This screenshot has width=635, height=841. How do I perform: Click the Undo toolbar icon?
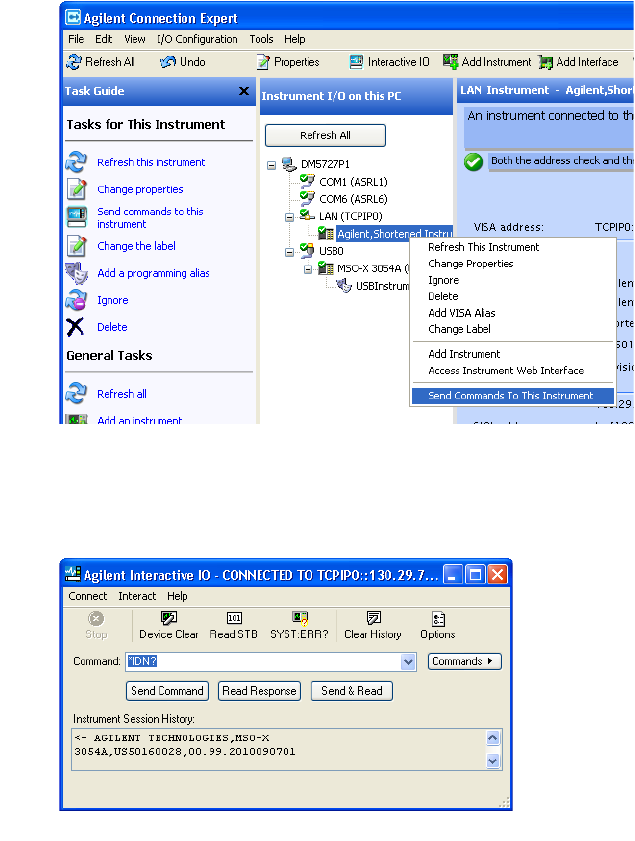[x=168, y=62]
